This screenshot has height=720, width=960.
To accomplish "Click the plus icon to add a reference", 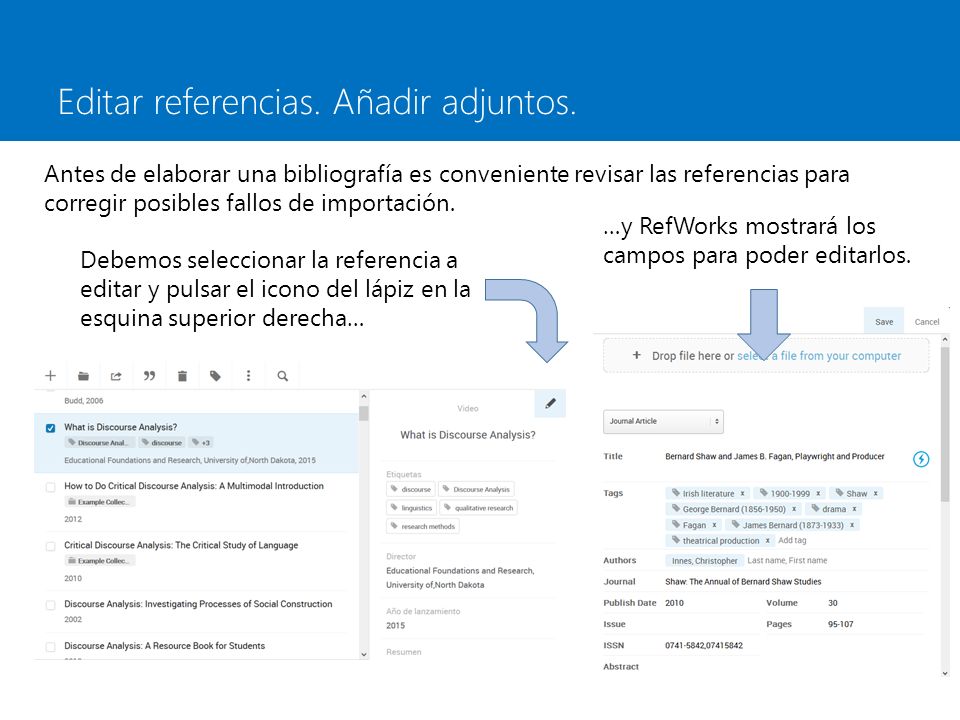I will (51, 375).
